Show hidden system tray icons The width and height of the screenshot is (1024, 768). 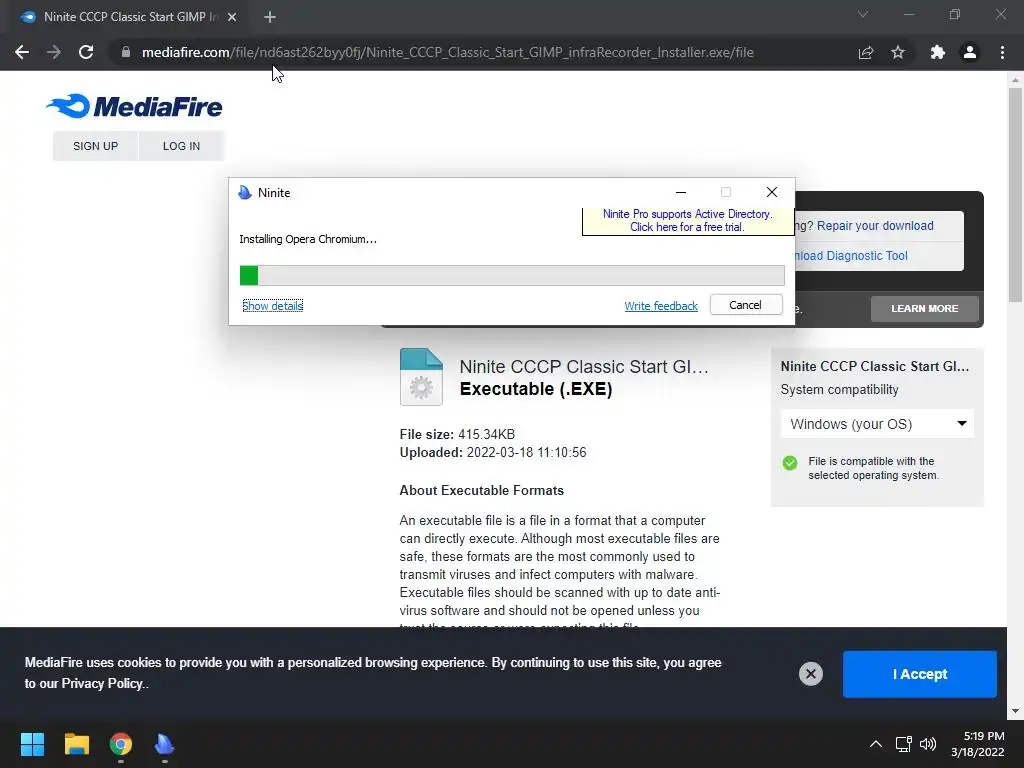pos(876,744)
